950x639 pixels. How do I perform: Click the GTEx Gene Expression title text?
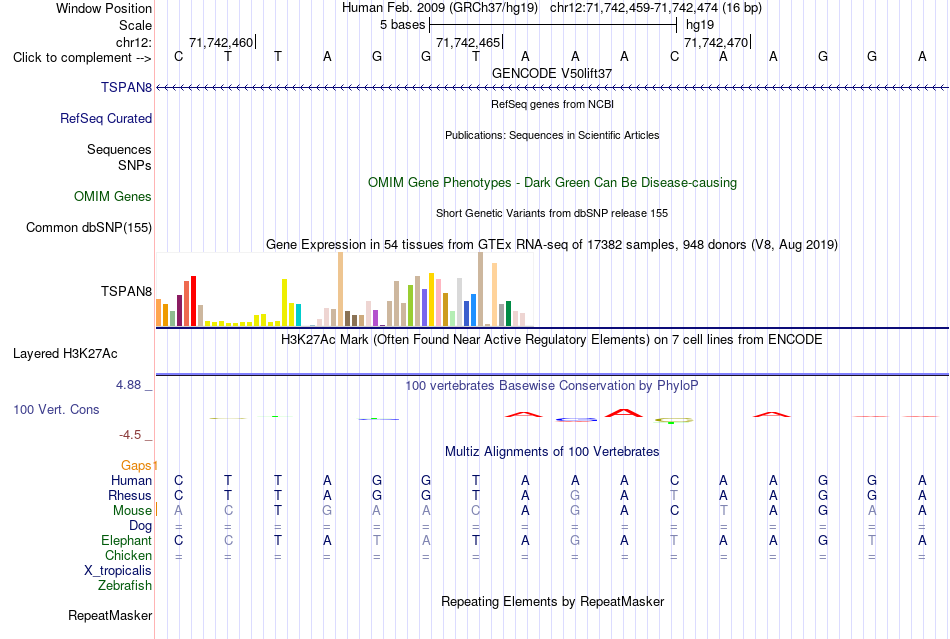pyautogui.click(x=552, y=245)
